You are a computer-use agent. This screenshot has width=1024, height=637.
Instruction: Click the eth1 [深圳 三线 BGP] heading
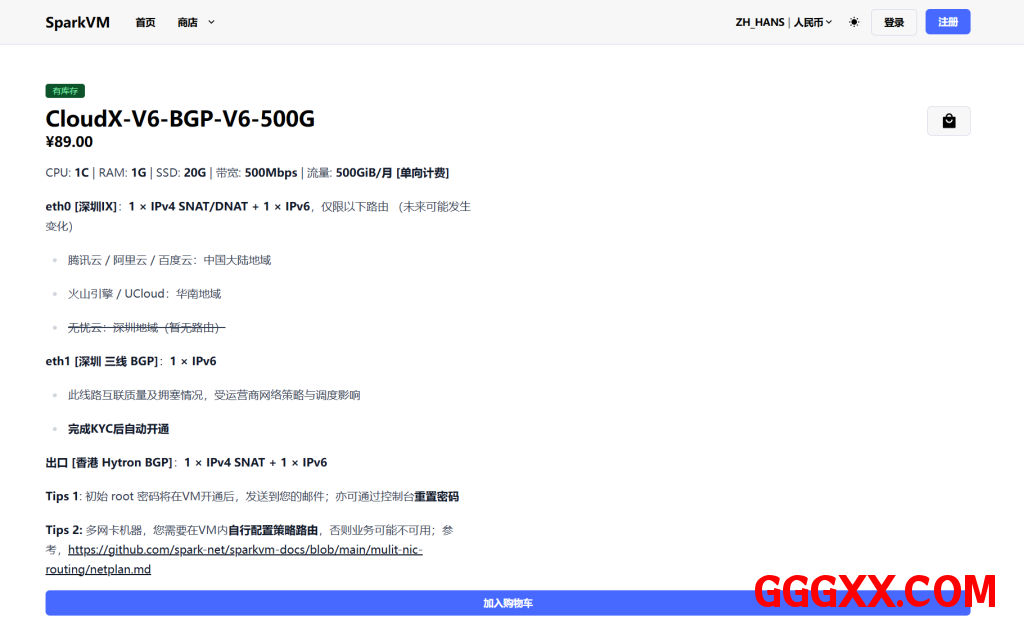click(x=101, y=361)
